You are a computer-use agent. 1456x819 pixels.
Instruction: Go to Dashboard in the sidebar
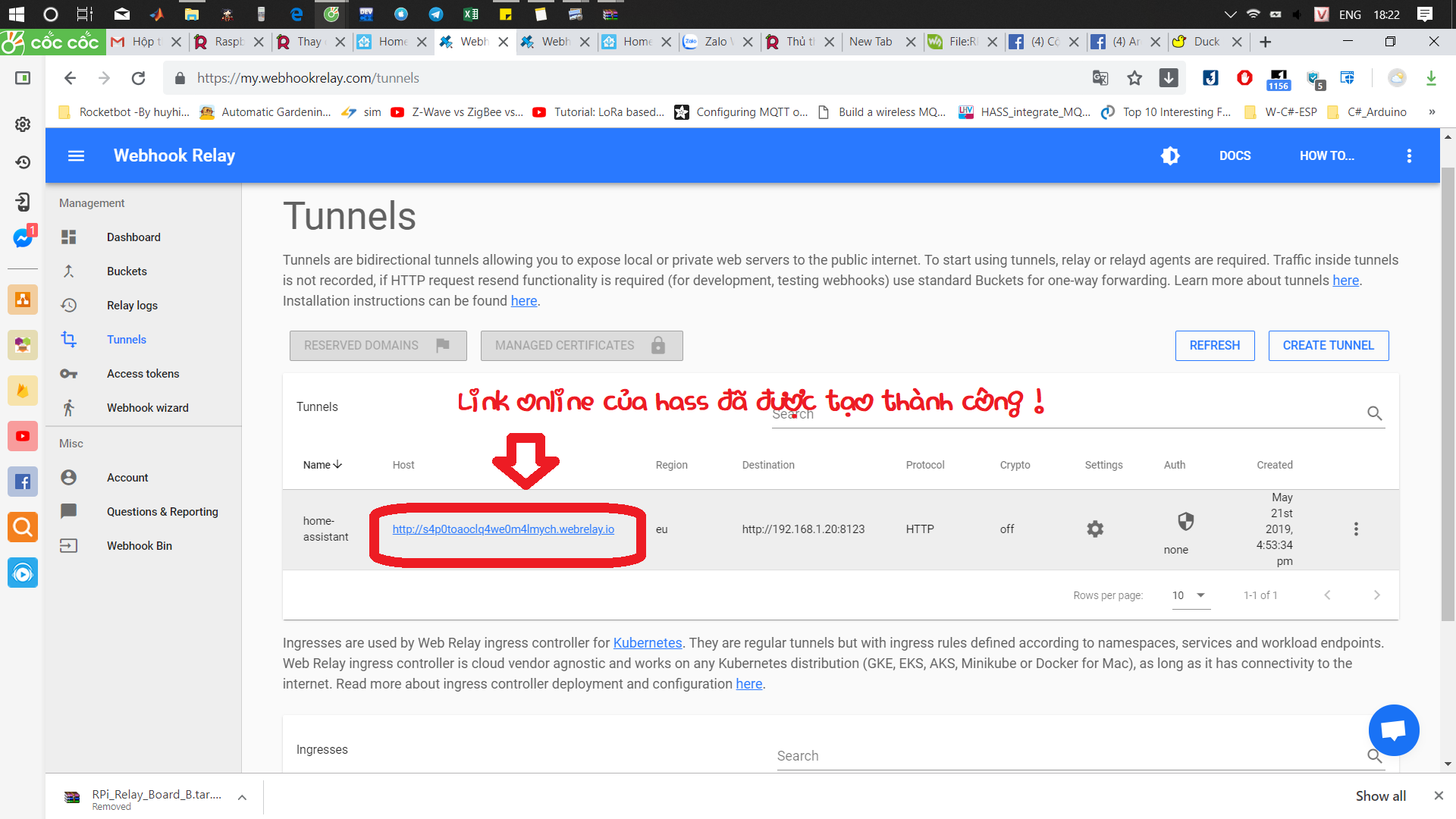133,237
